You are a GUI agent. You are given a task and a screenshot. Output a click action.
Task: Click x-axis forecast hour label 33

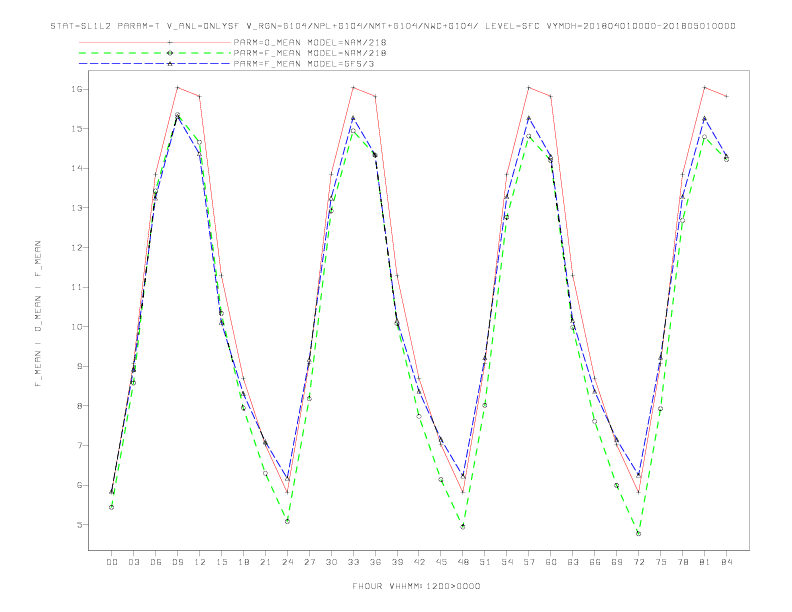click(x=353, y=562)
